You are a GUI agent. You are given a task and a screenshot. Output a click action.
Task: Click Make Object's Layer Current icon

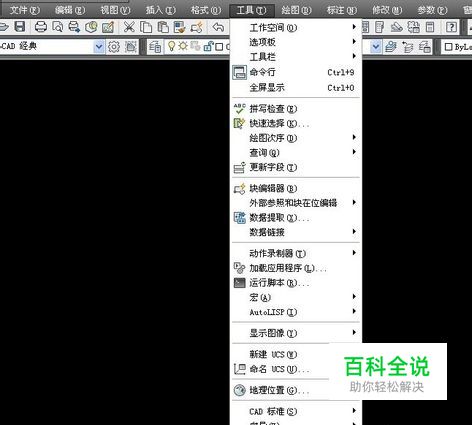click(x=391, y=47)
